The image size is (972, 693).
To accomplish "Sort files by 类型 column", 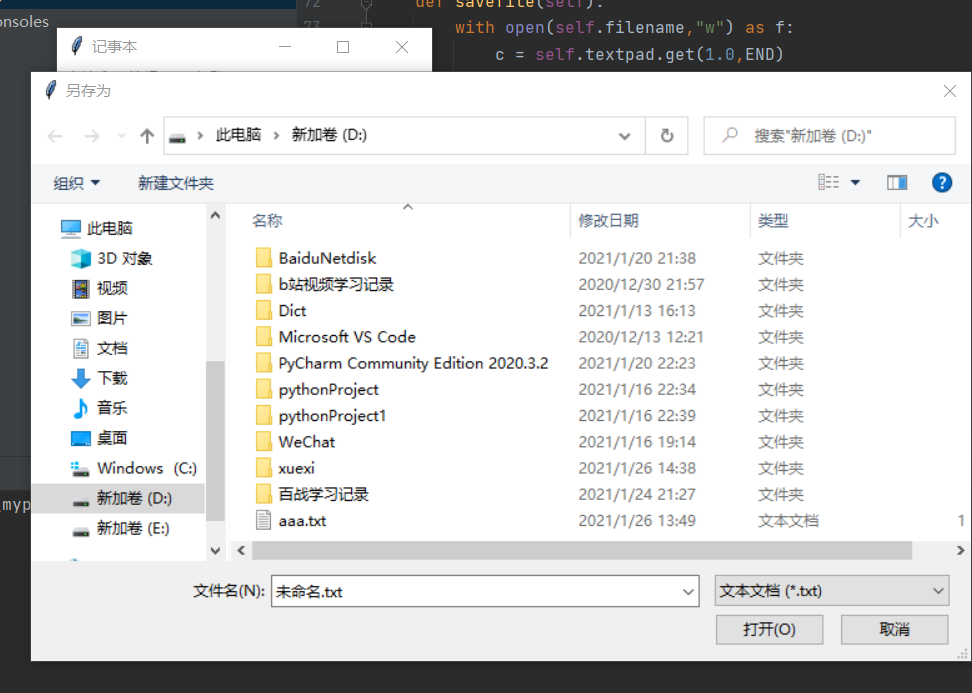I will (x=773, y=221).
